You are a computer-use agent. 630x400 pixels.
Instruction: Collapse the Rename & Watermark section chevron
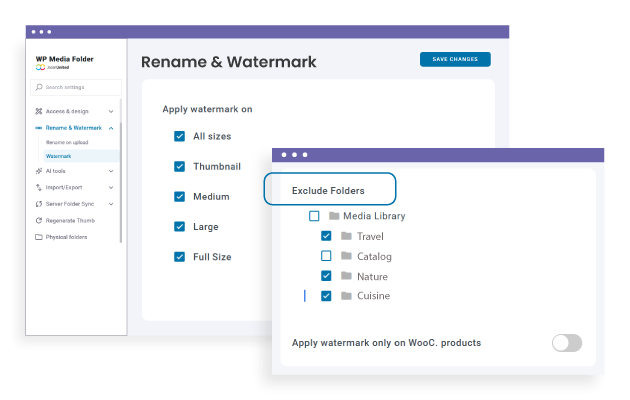[x=111, y=128]
